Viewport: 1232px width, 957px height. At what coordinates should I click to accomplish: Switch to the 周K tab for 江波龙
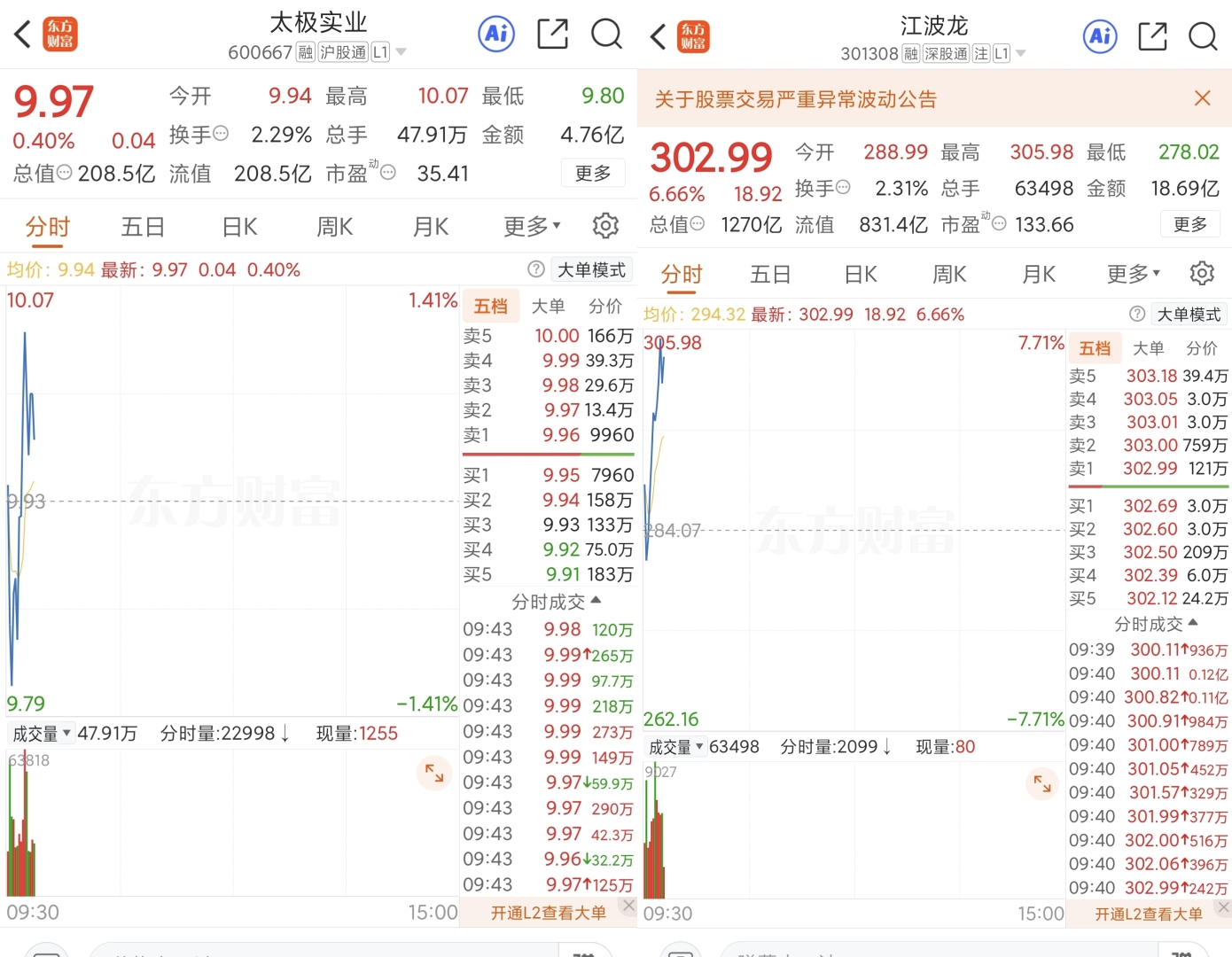(x=949, y=275)
